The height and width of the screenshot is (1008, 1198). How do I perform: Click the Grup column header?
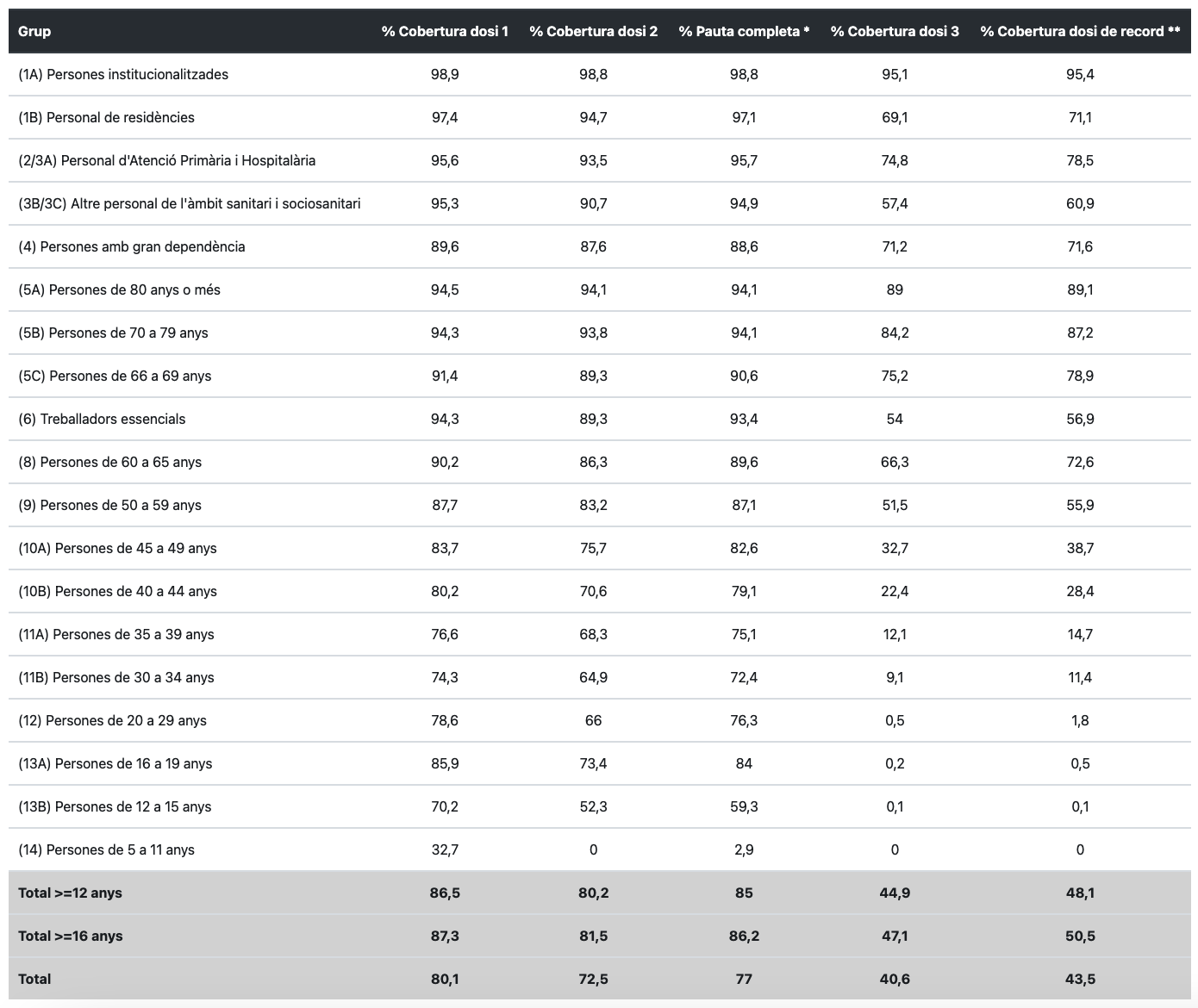(x=34, y=31)
